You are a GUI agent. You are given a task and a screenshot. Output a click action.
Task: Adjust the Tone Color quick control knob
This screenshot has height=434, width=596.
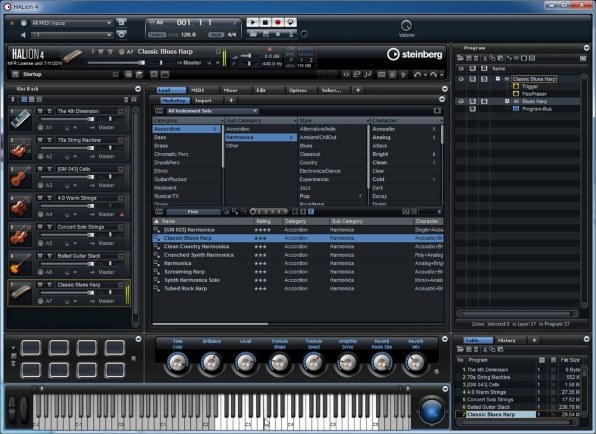pyautogui.click(x=178, y=363)
